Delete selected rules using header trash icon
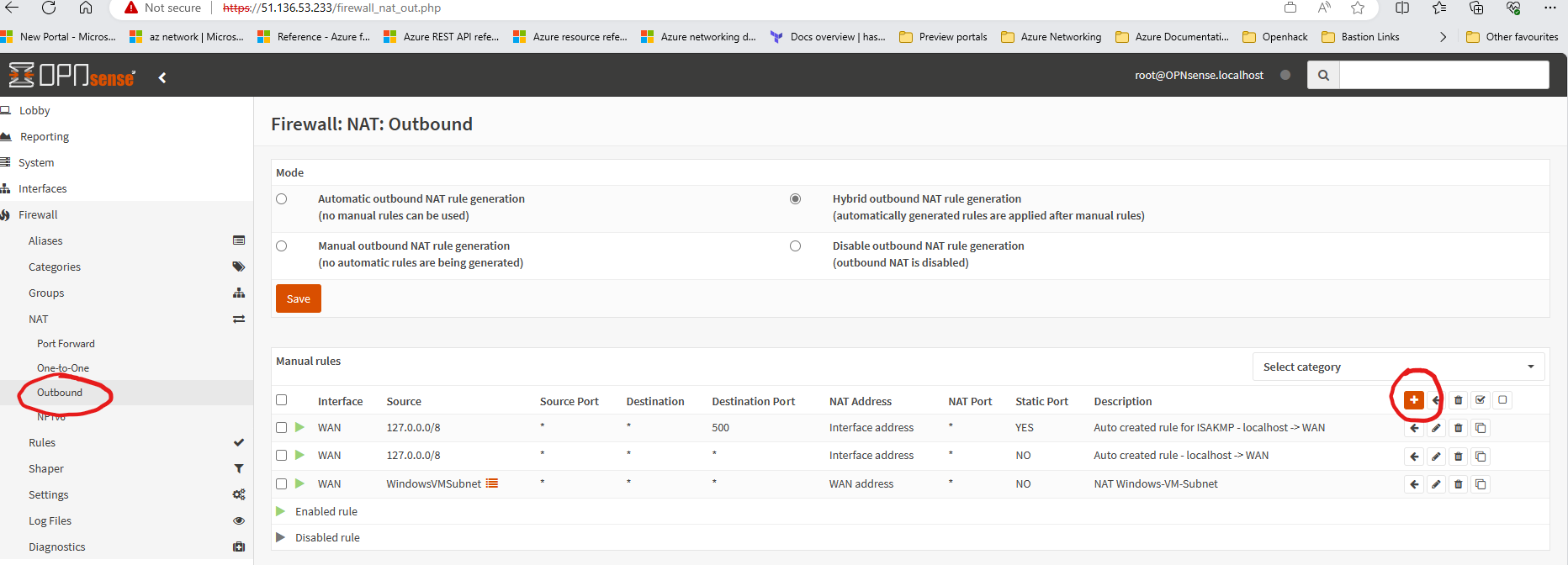The image size is (1568, 565). [1459, 400]
